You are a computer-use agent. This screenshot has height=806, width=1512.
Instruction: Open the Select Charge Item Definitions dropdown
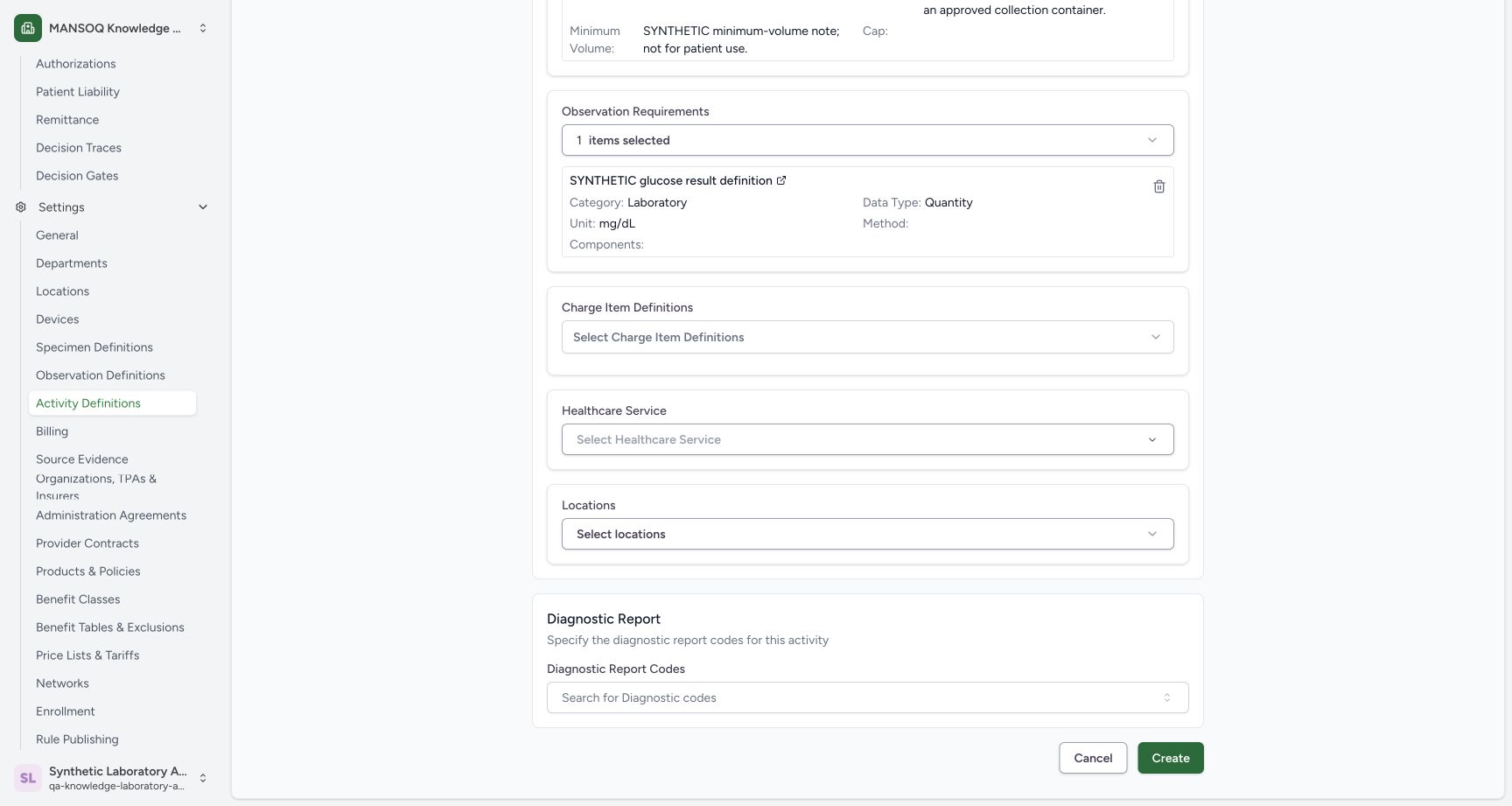point(867,337)
